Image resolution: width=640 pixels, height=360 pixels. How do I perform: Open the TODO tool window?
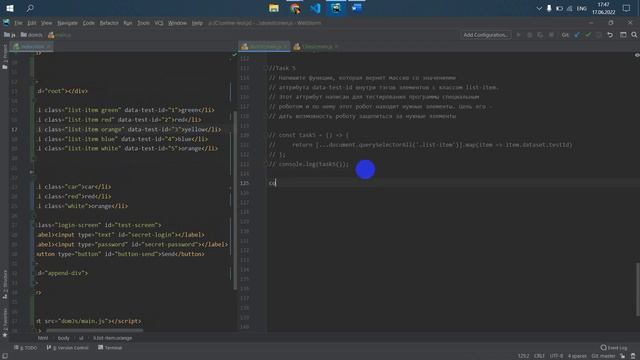(x=25, y=348)
